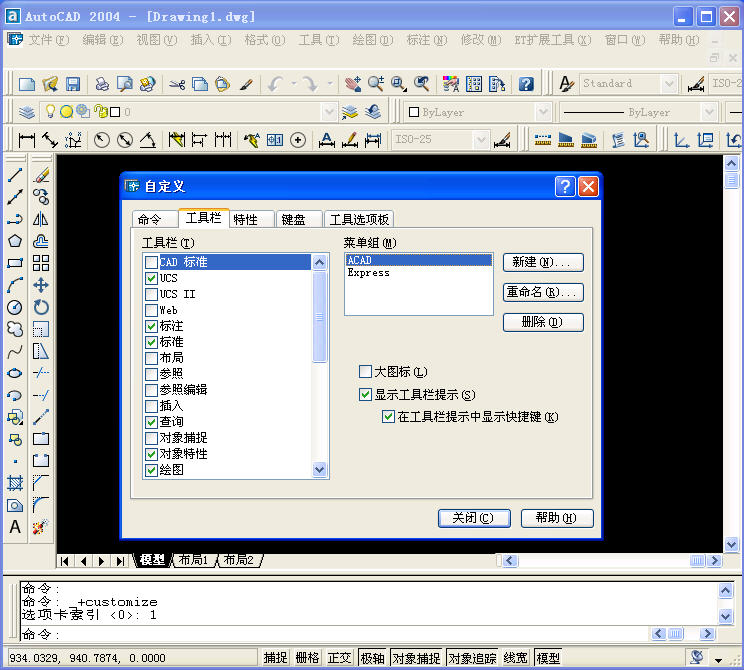Viewport: 744px width, 670px height.
Task: Click the communication center tray icon
Action: tap(698, 658)
